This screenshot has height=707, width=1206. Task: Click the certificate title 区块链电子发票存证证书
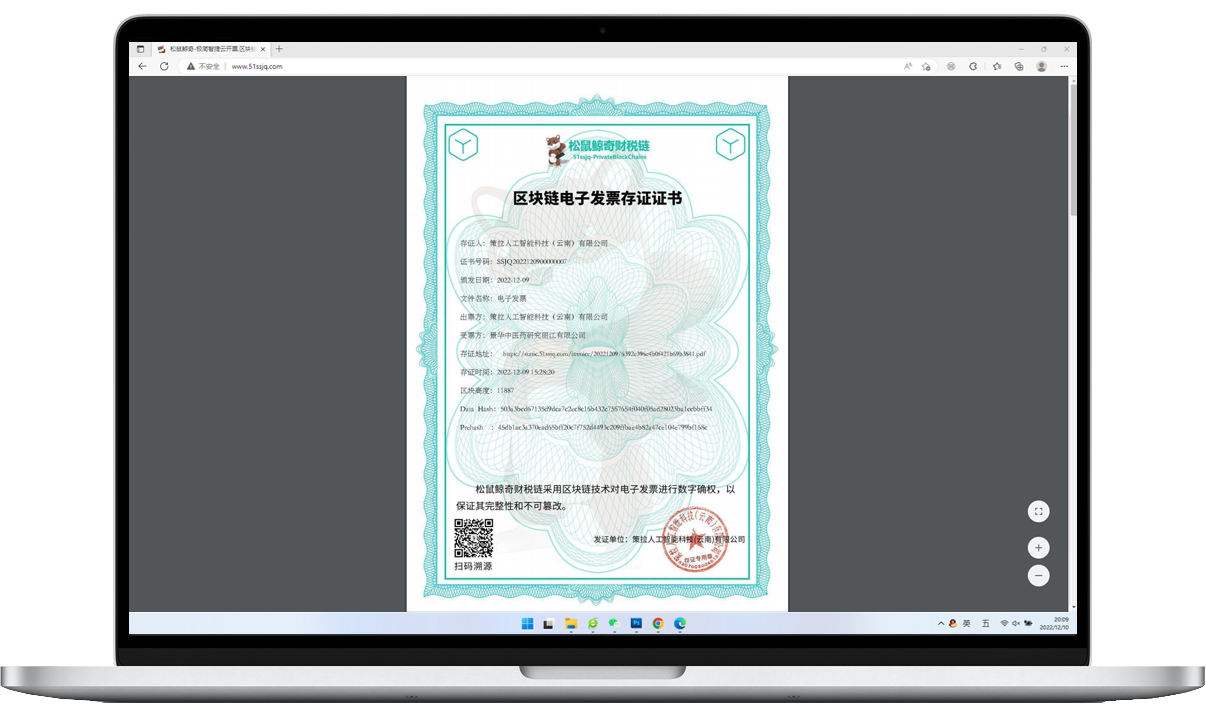point(597,198)
